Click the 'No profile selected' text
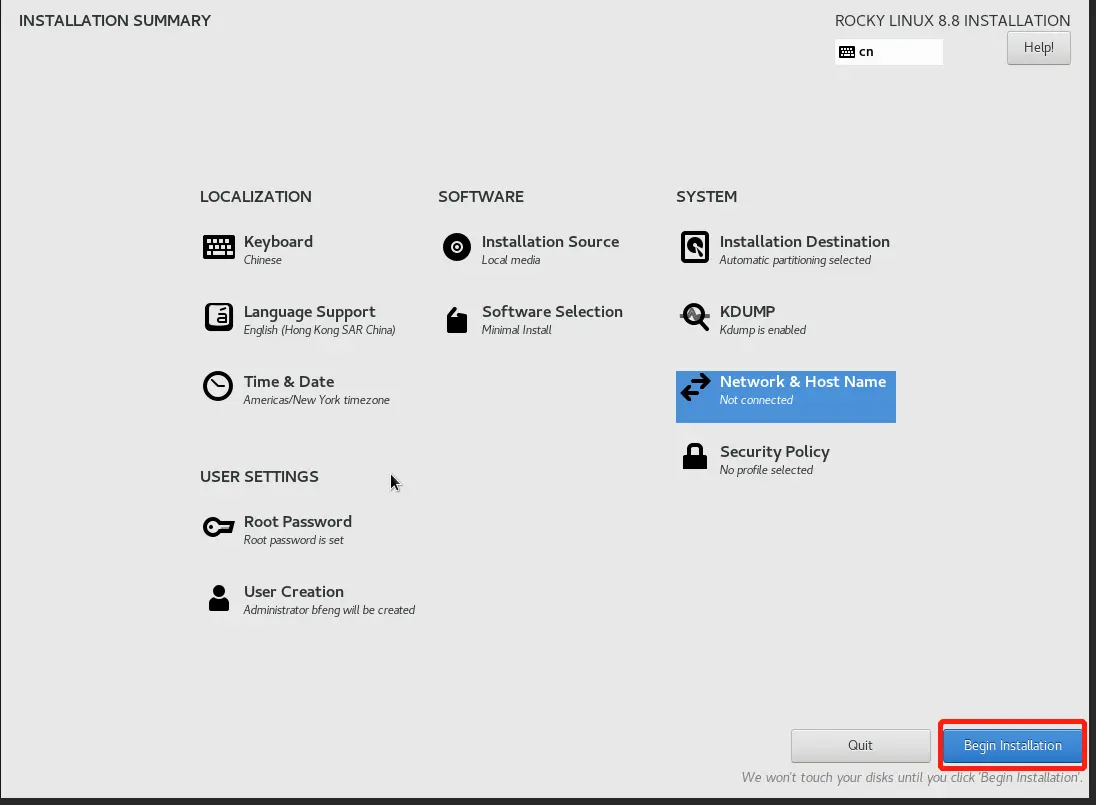 766,470
